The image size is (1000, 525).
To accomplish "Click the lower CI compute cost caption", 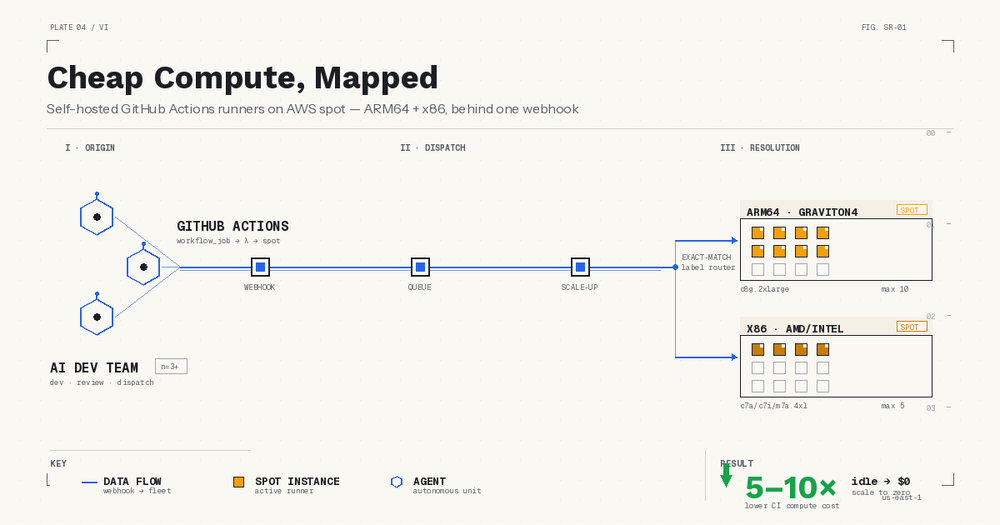I will (x=792, y=506).
